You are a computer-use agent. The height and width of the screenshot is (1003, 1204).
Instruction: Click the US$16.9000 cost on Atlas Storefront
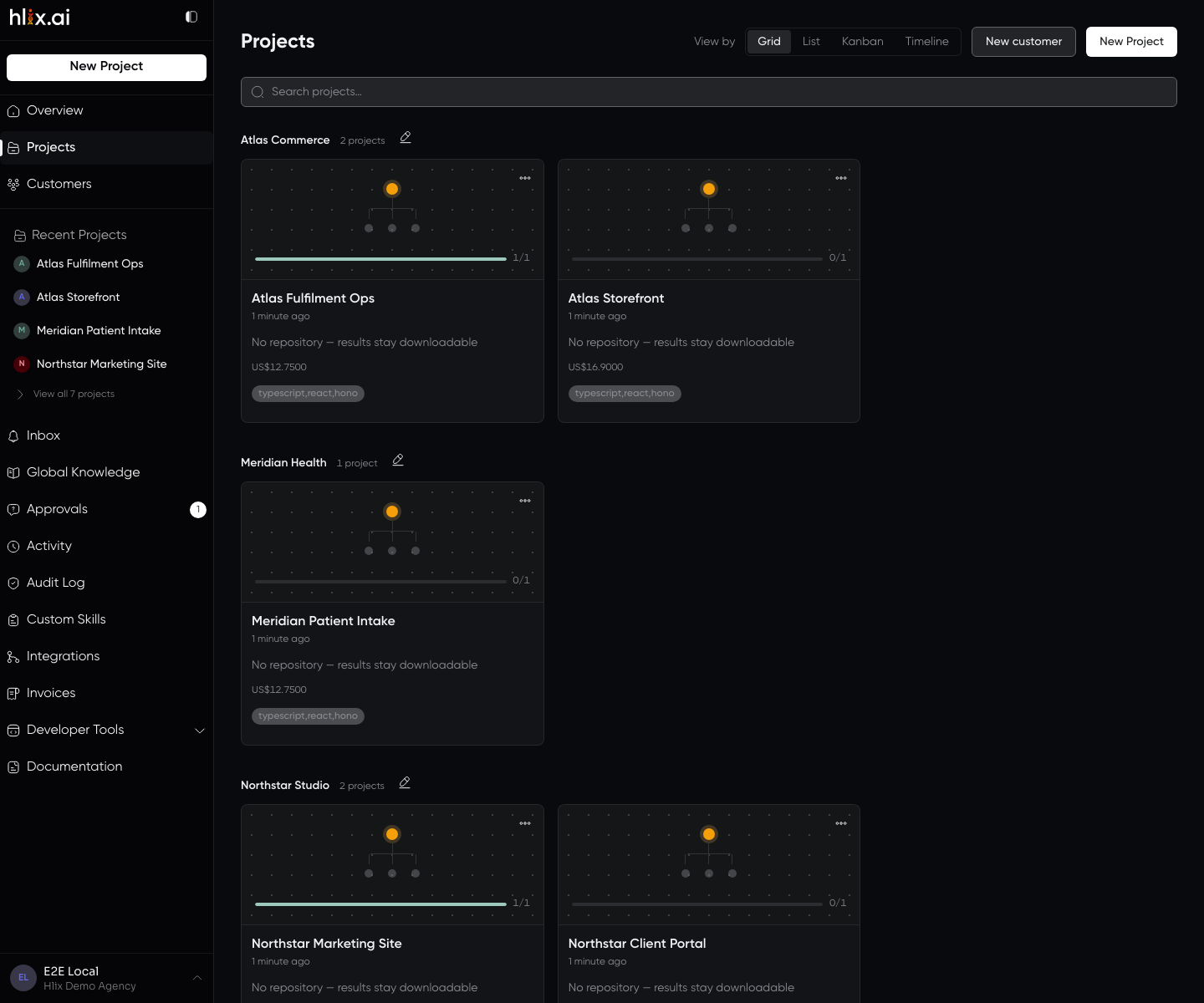[595, 367]
